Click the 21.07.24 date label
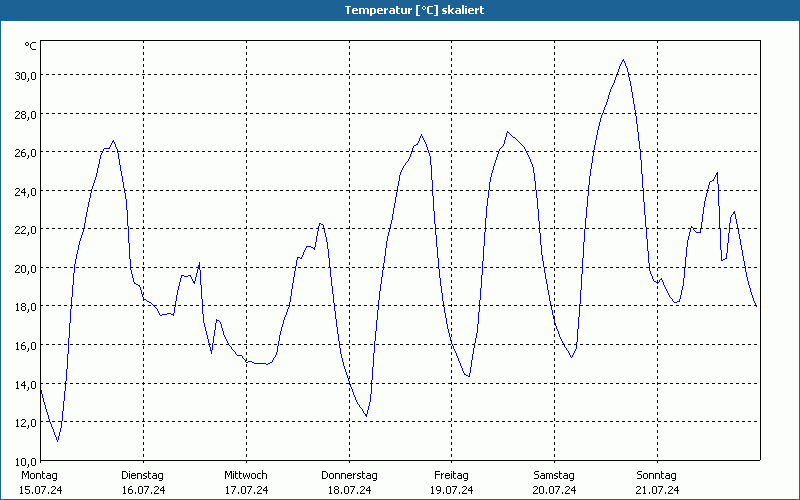The width and height of the screenshot is (800, 500). pyautogui.click(x=657, y=490)
